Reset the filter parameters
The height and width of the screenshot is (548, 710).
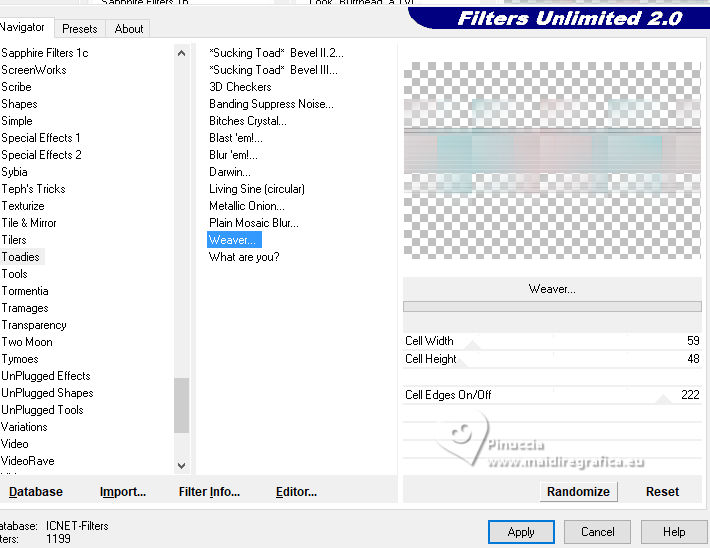[x=662, y=491]
